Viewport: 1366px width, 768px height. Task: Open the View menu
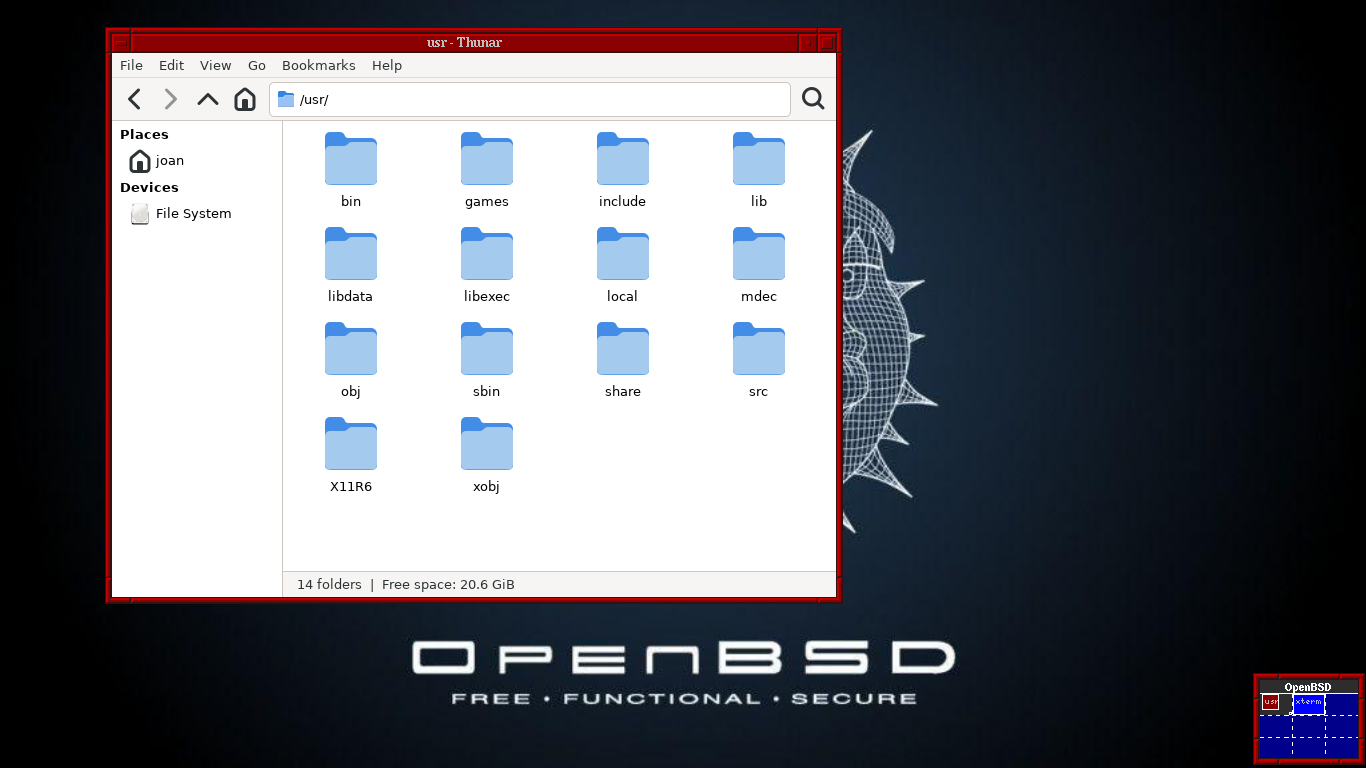pyautogui.click(x=215, y=65)
